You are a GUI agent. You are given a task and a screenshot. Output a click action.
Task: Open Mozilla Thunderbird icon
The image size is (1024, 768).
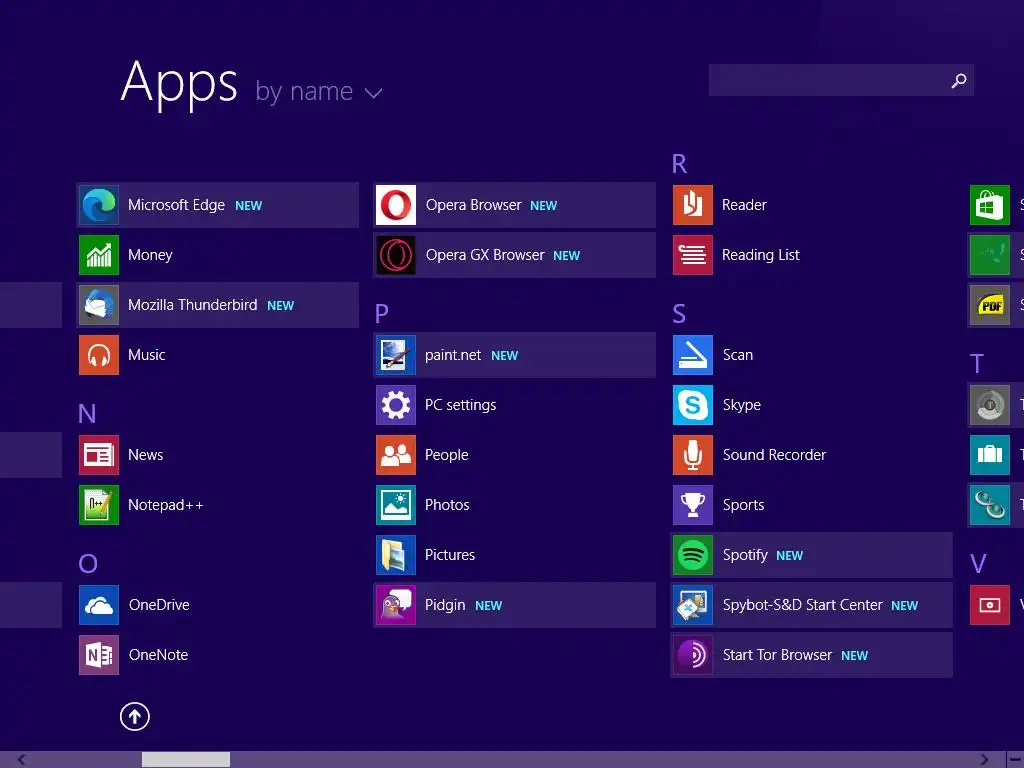[x=99, y=305]
